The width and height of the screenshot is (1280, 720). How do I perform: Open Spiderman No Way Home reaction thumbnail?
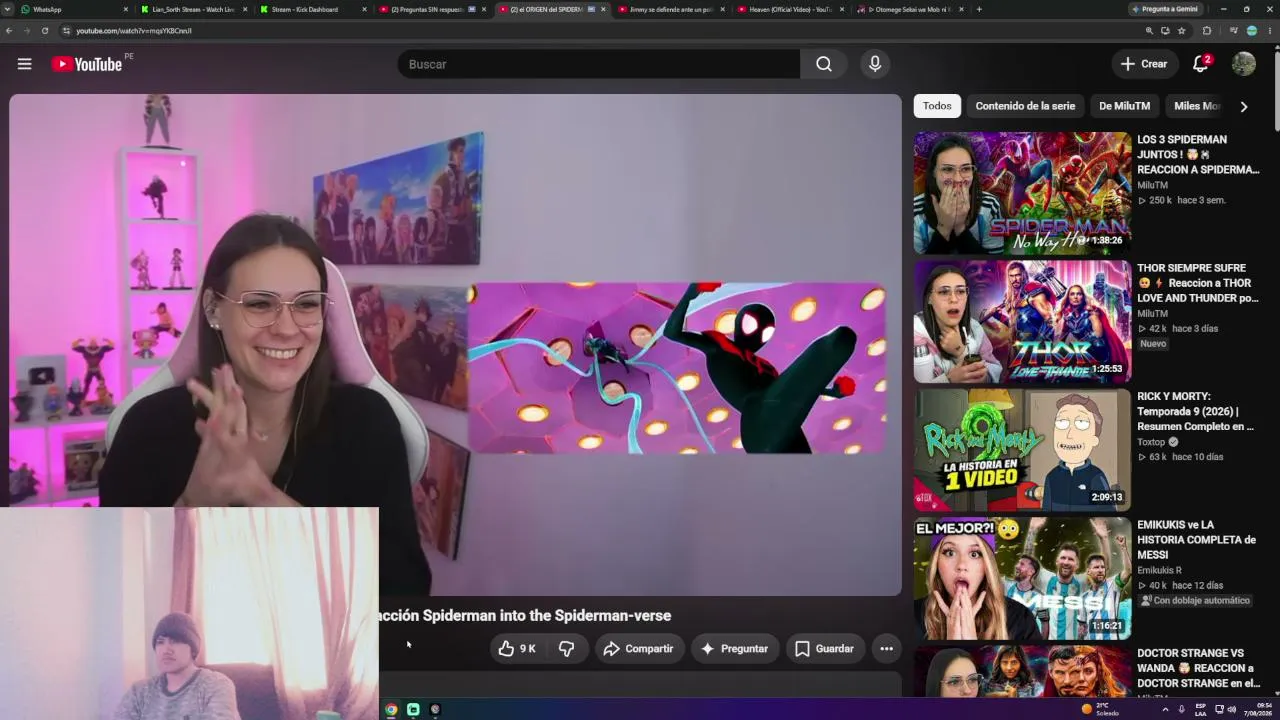1022,193
